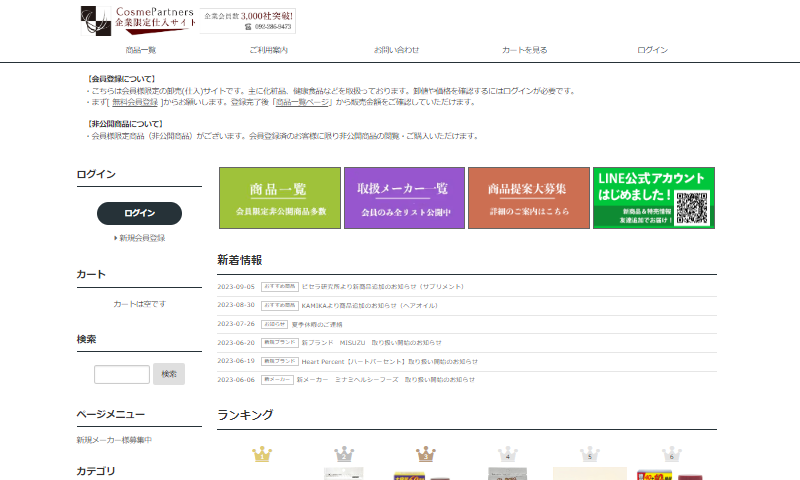This screenshot has height=480, width=800.
Task: Click the おすすめ商品 tag on the 2023-09-05 row
Action: coord(280,287)
